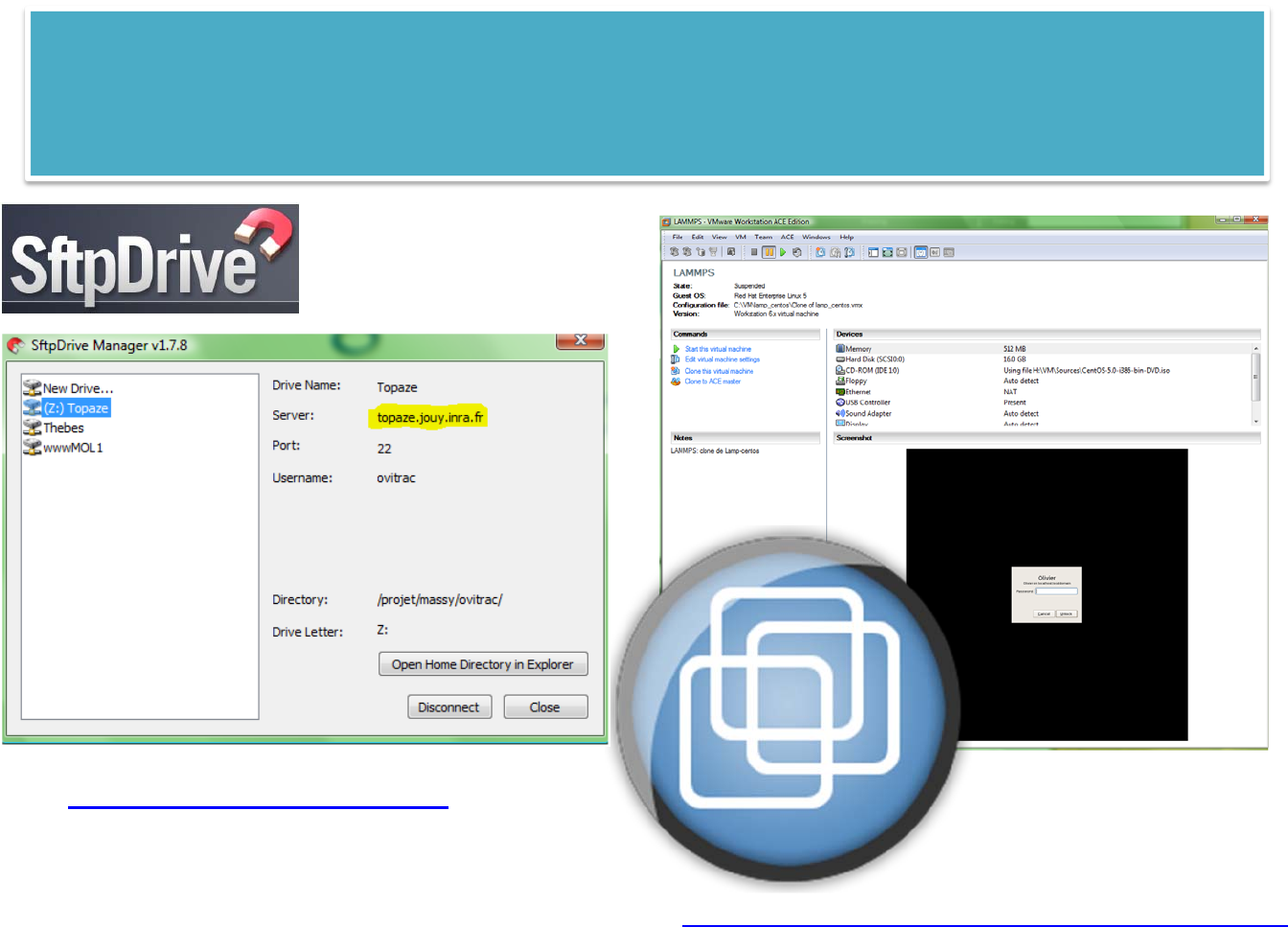Select the Console view toolbar icon
Image resolution: width=1288 pixels, height=927 pixels.
(934, 252)
